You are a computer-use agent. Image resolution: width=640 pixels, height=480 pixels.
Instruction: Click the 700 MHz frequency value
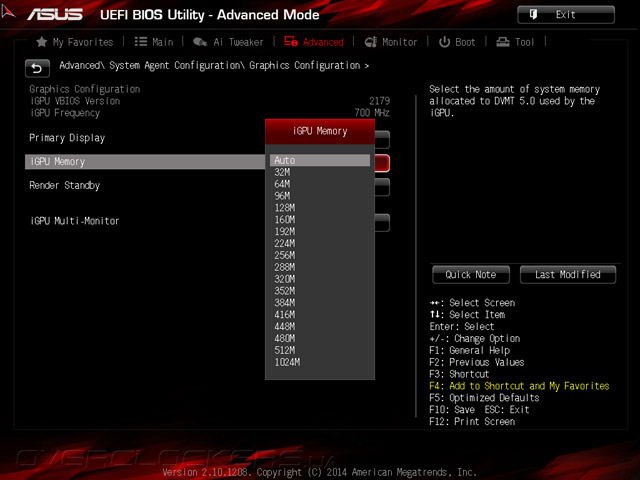coord(372,113)
